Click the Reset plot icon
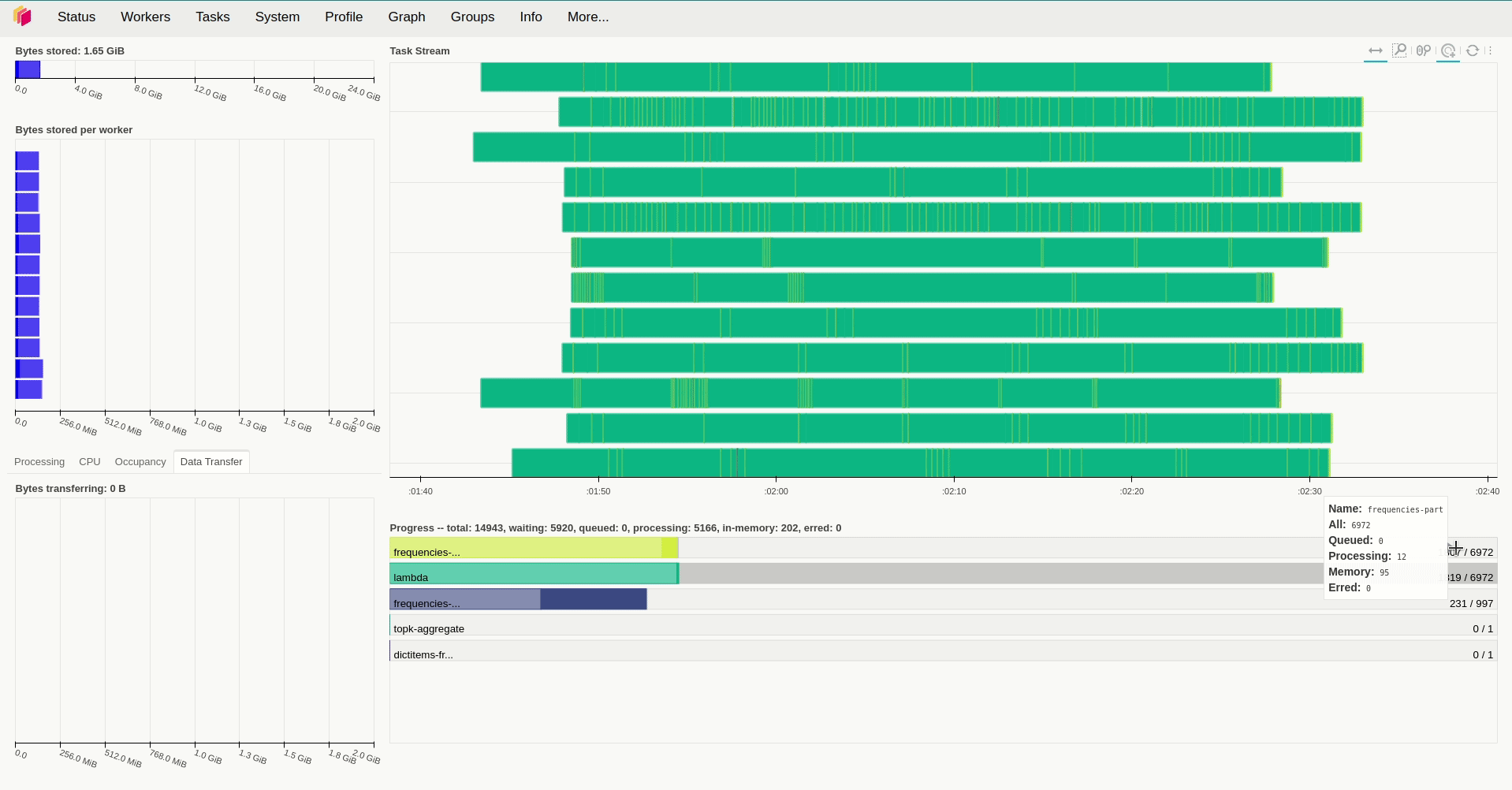This screenshot has width=1512, height=790. point(1472,50)
